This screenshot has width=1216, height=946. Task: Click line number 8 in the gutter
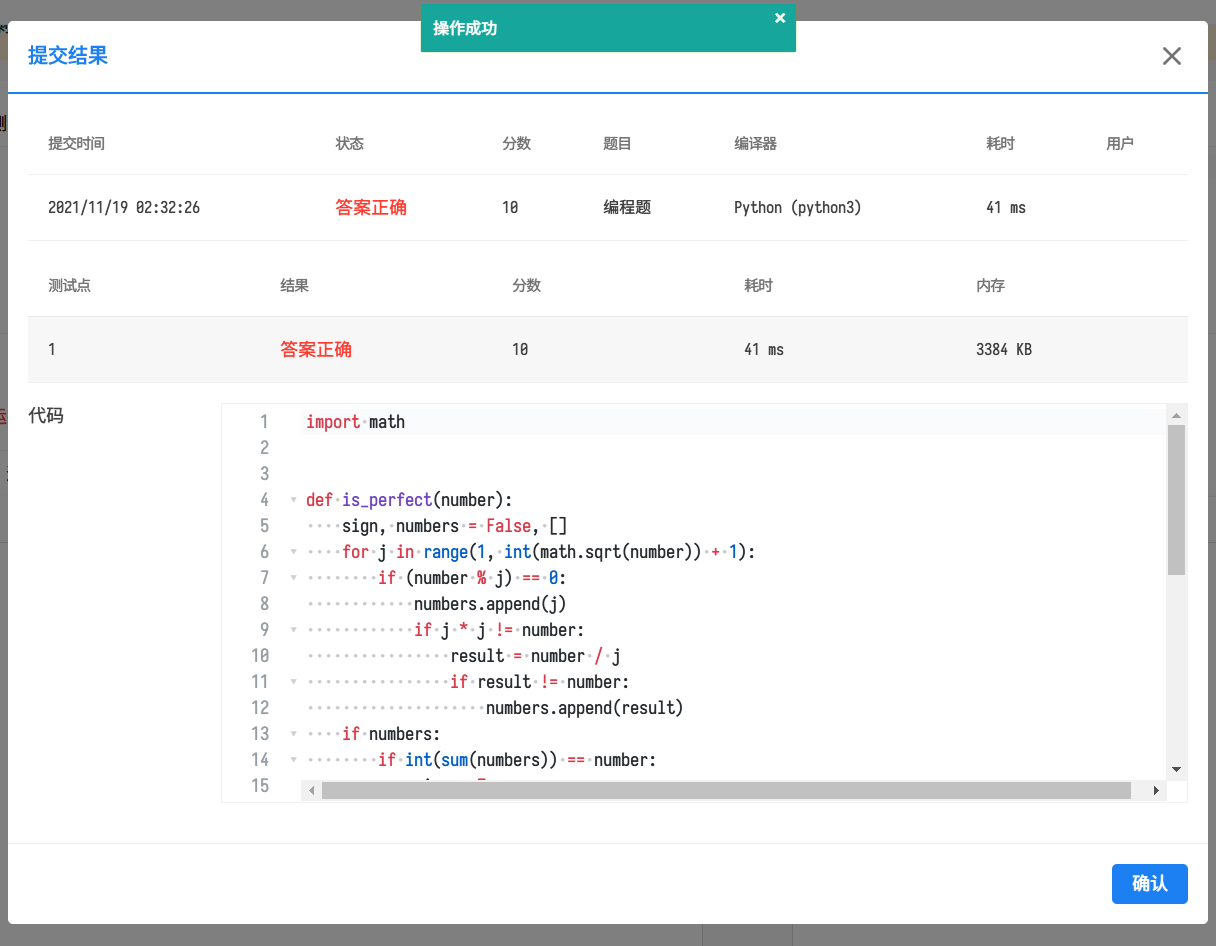coord(264,604)
